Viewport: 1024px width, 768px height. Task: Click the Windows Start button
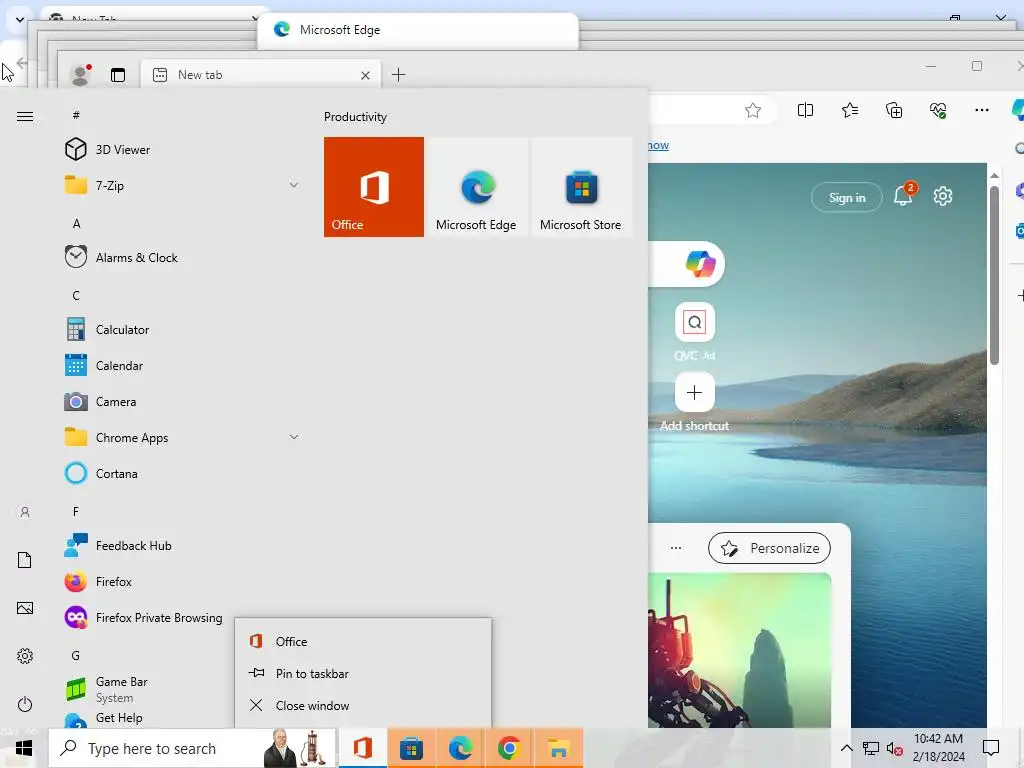point(24,748)
